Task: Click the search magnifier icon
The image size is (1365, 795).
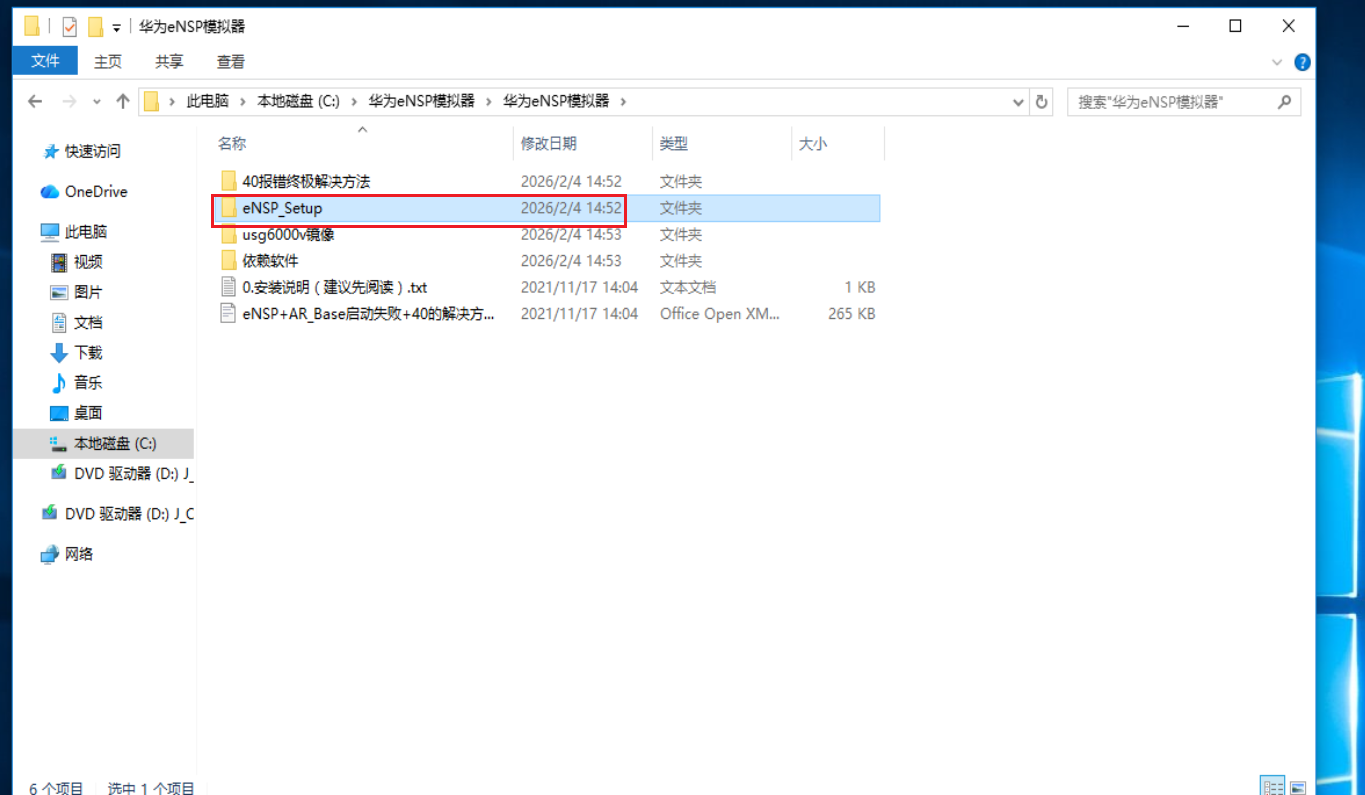Action: [1285, 101]
